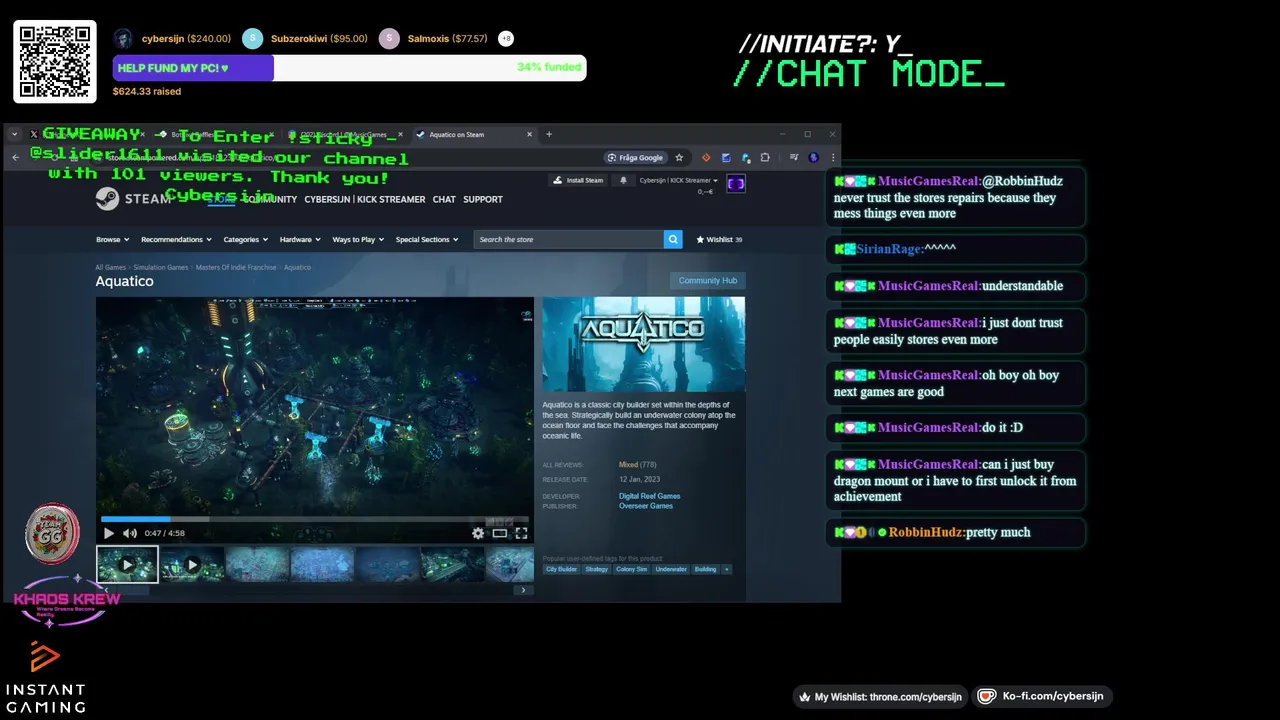
Task: Select the first trailer video thumbnail
Action: click(127, 565)
